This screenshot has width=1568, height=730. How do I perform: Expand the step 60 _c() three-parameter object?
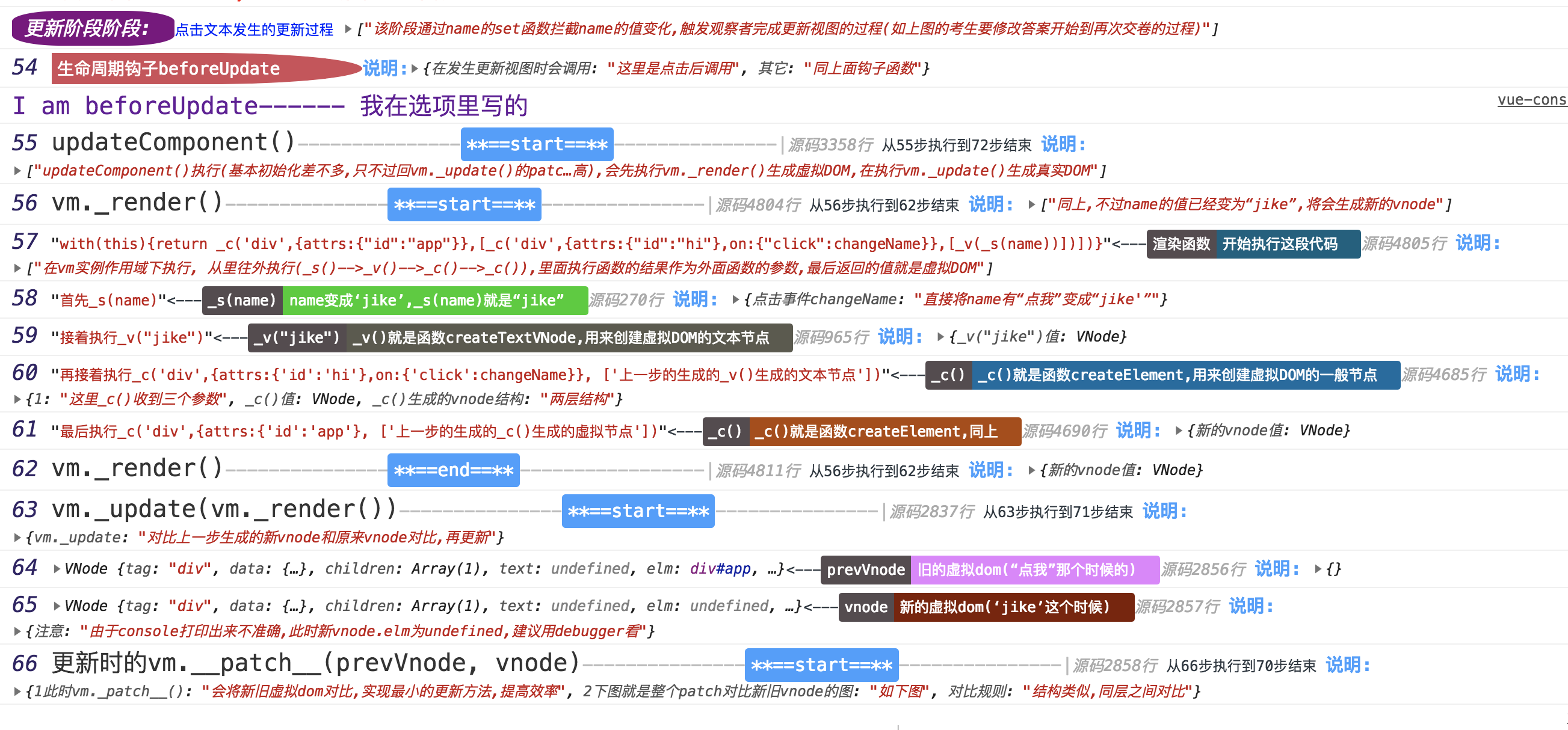click(17, 400)
